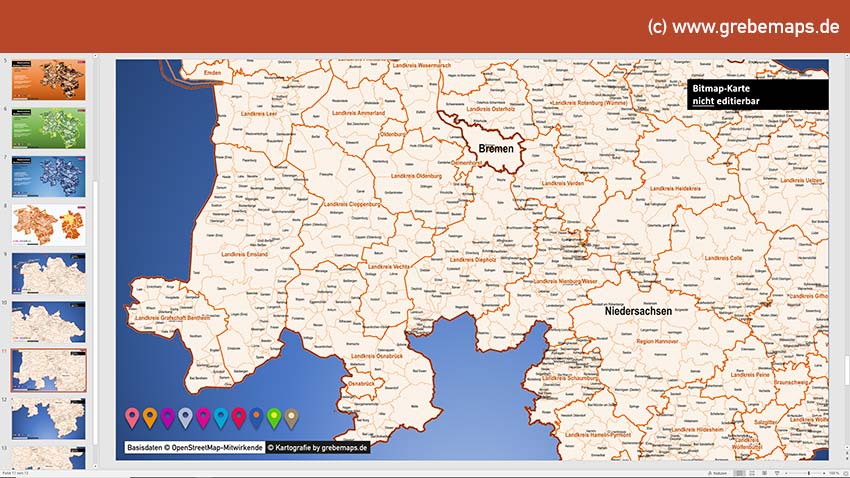Click the zoom slider handle
This screenshot has height=478, width=850.
(809, 473)
